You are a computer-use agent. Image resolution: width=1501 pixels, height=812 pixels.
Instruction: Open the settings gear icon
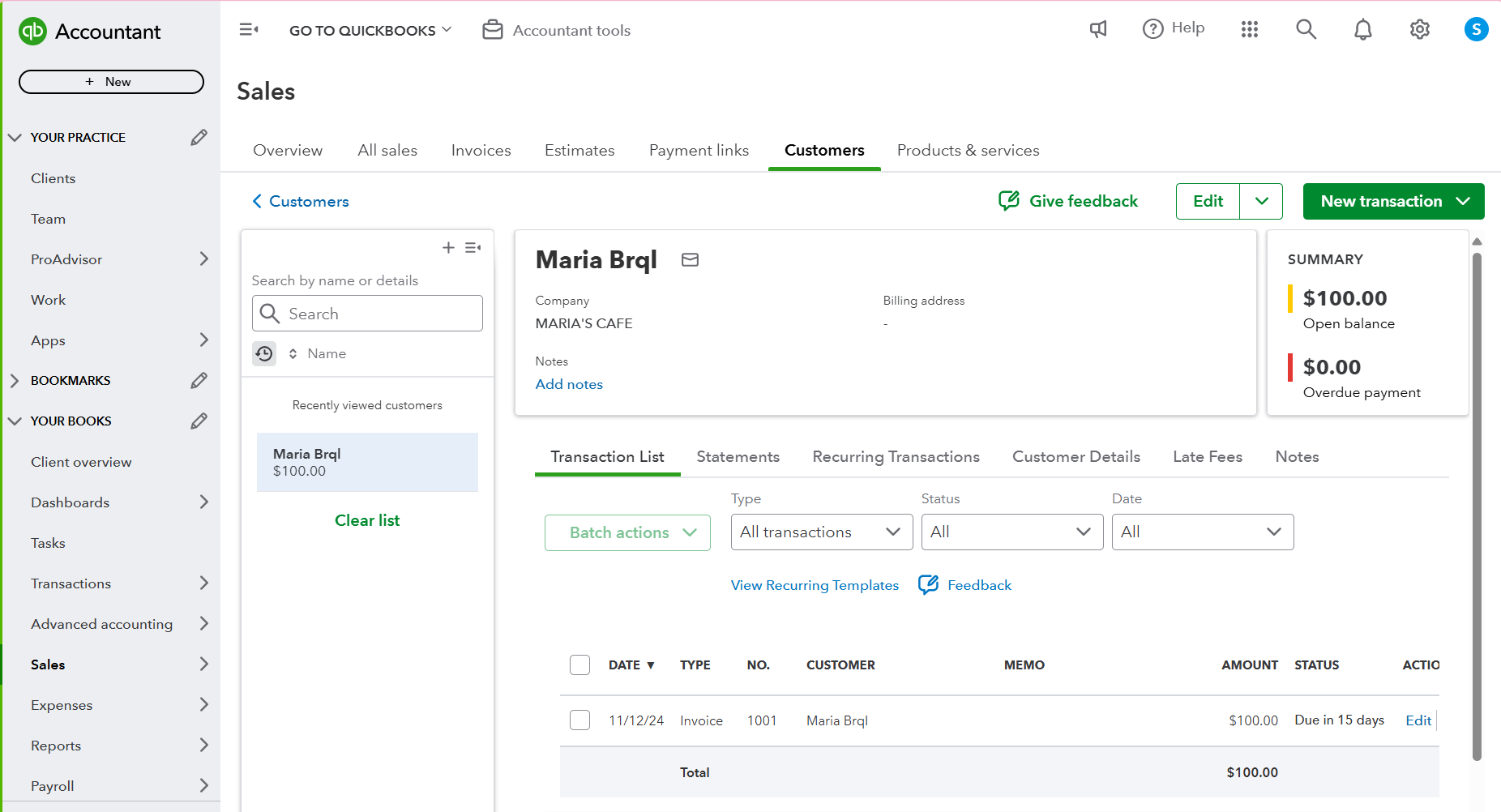[x=1419, y=29]
